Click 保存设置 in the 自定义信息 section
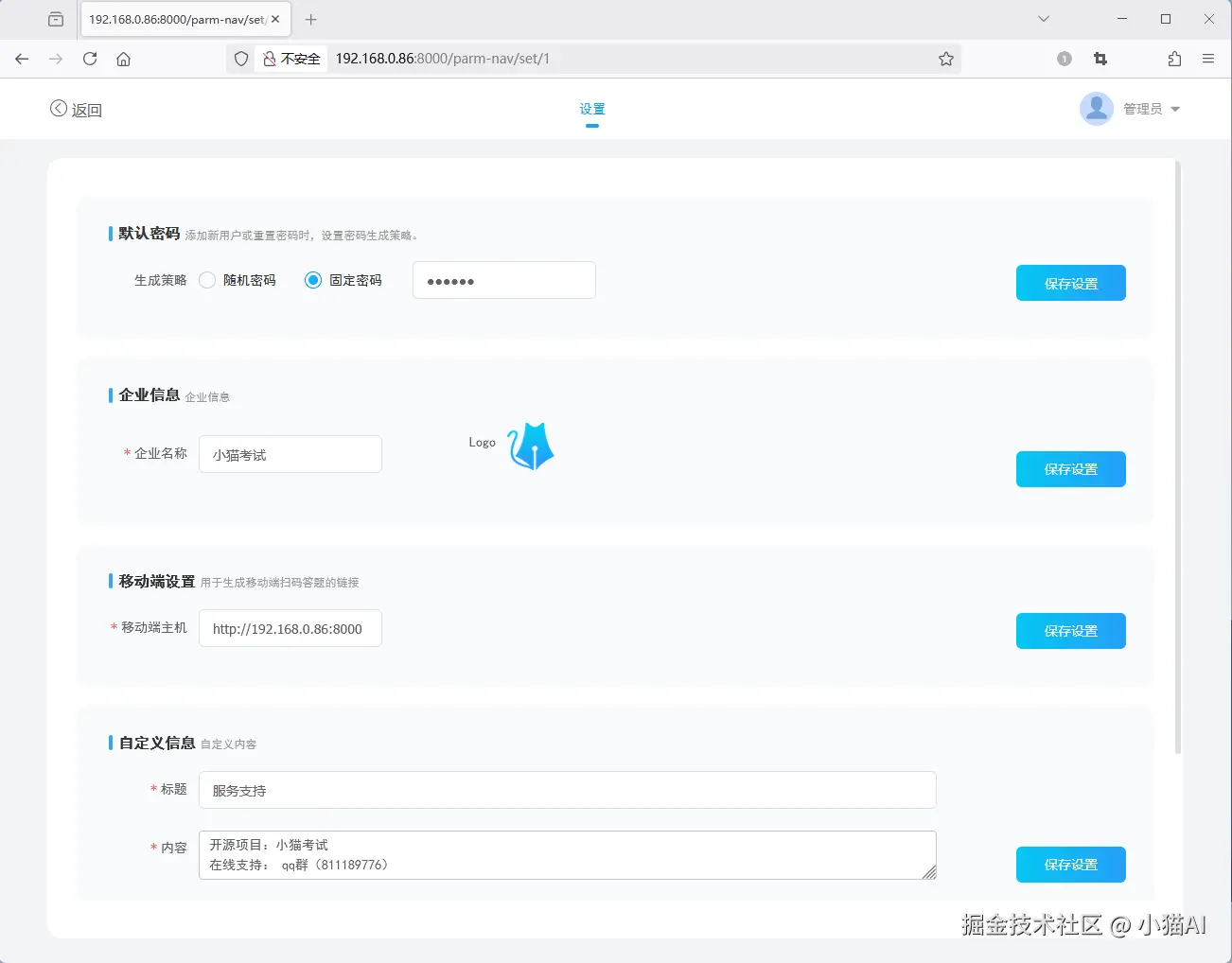This screenshot has width=1232, height=963. click(1070, 864)
